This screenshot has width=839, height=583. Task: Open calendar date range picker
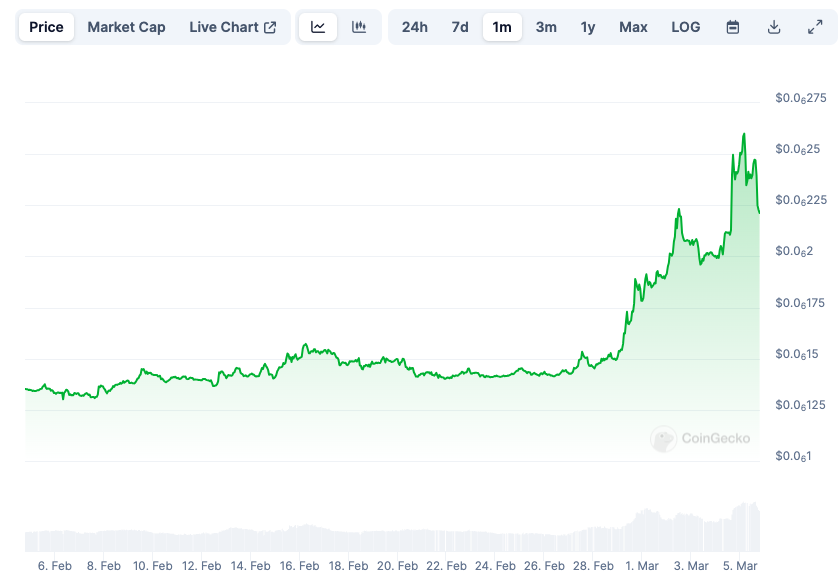coord(733,27)
